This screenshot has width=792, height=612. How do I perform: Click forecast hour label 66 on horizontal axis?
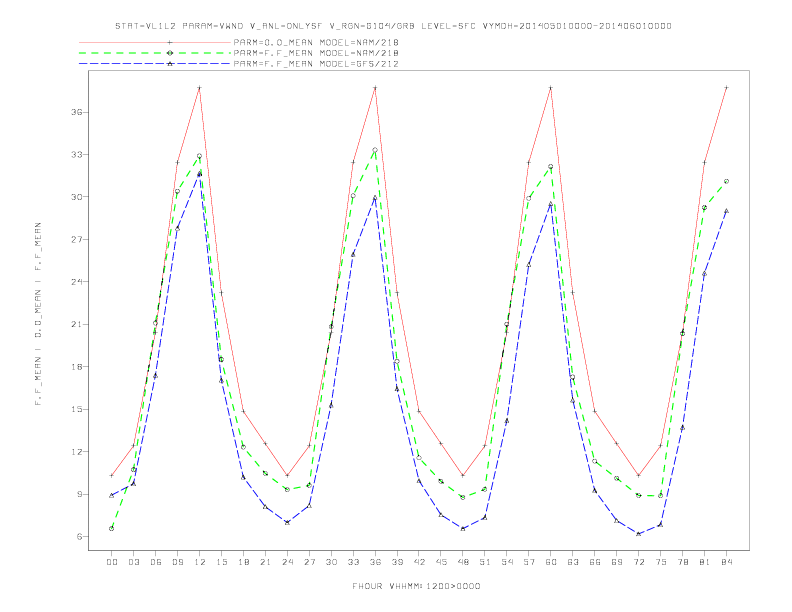[595, 562]
